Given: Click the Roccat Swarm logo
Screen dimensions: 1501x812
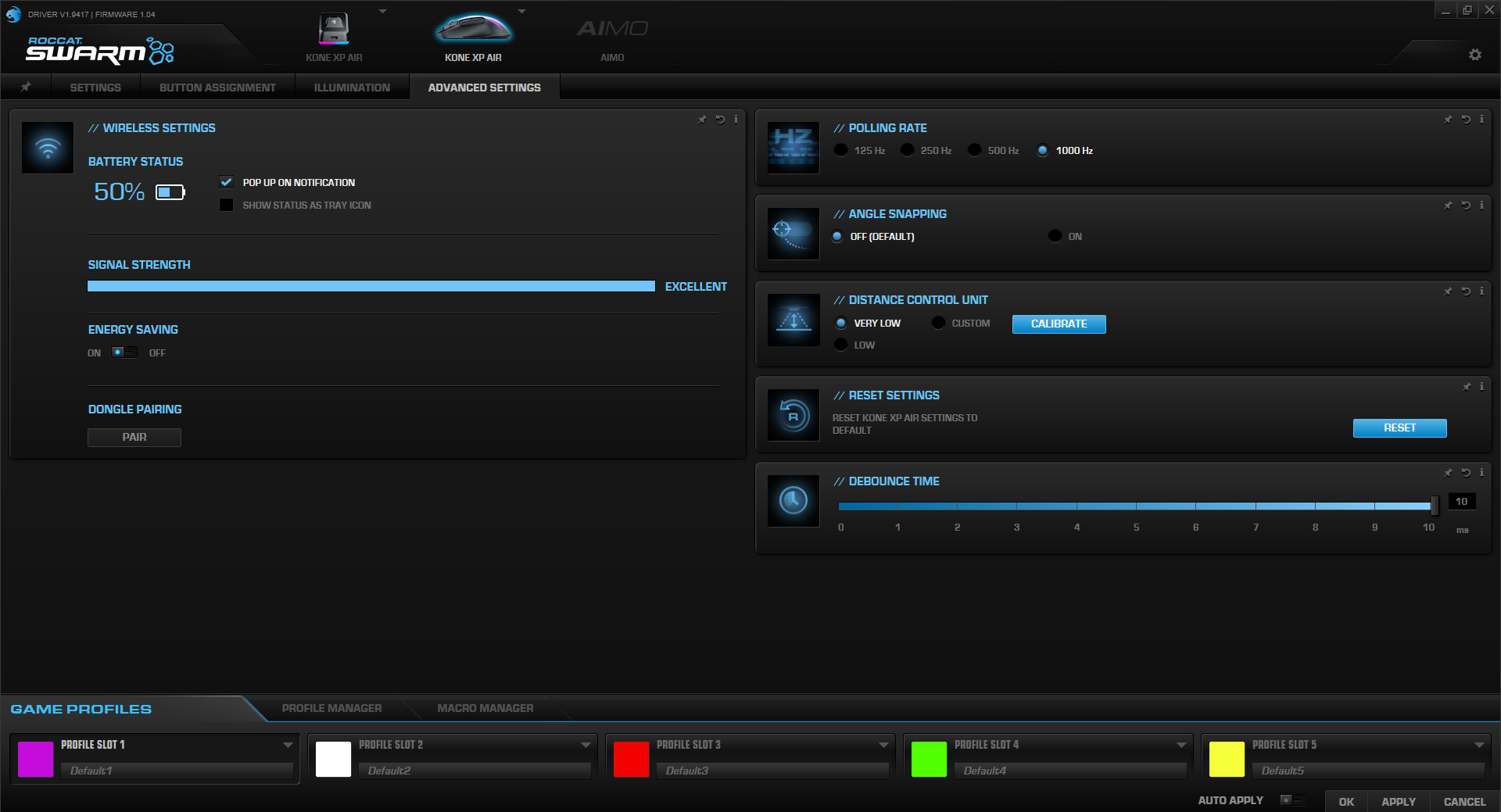Looking at the screenshot, I should (99, 50).
